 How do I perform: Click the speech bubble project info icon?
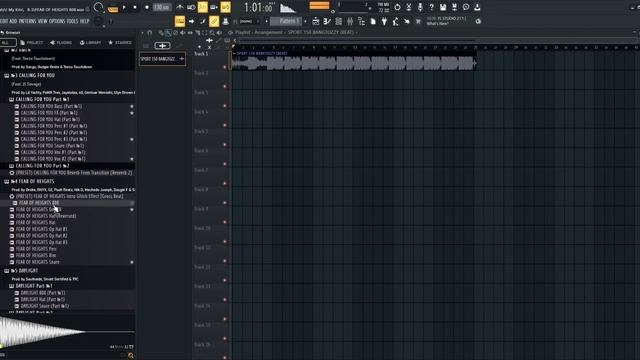tap(466, 7)
